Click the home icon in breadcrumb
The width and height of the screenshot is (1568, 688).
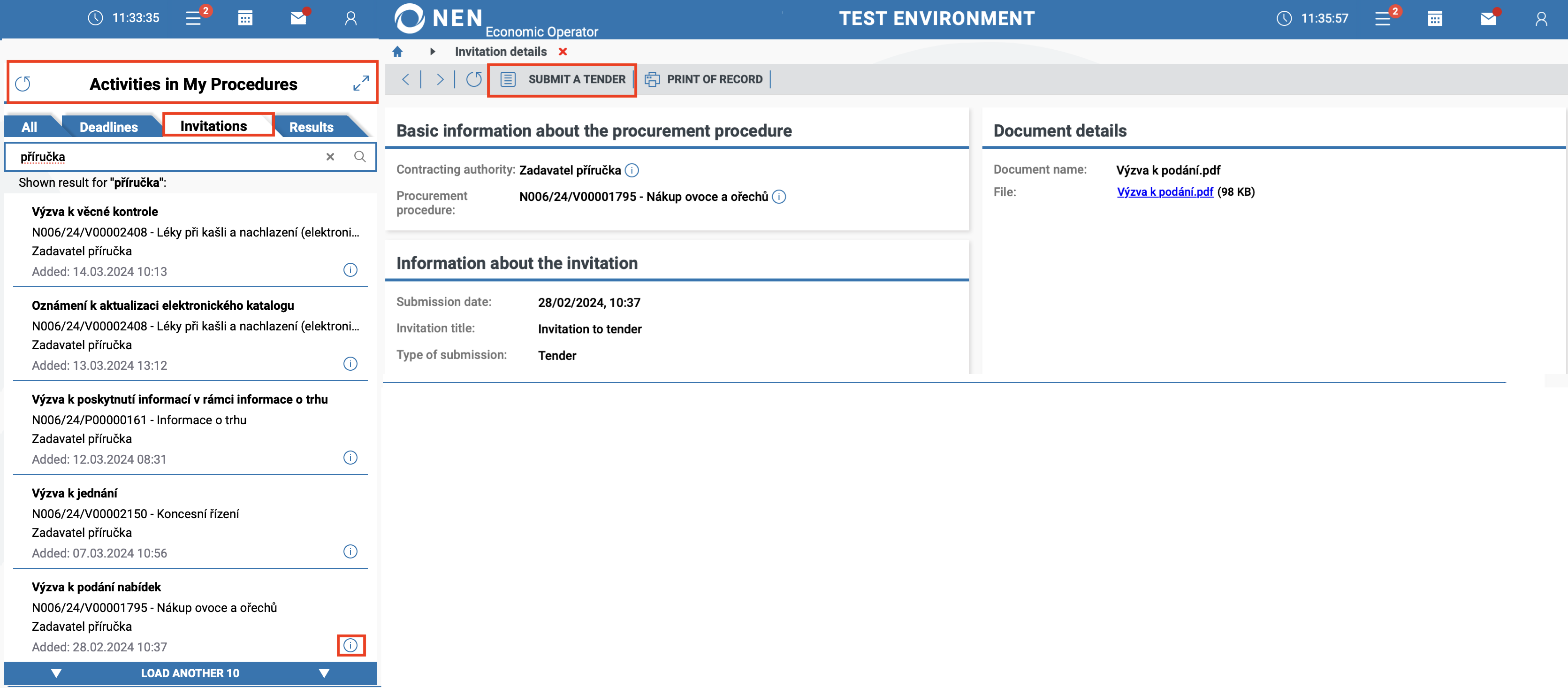pyautogui.click(x=397, y=52)
